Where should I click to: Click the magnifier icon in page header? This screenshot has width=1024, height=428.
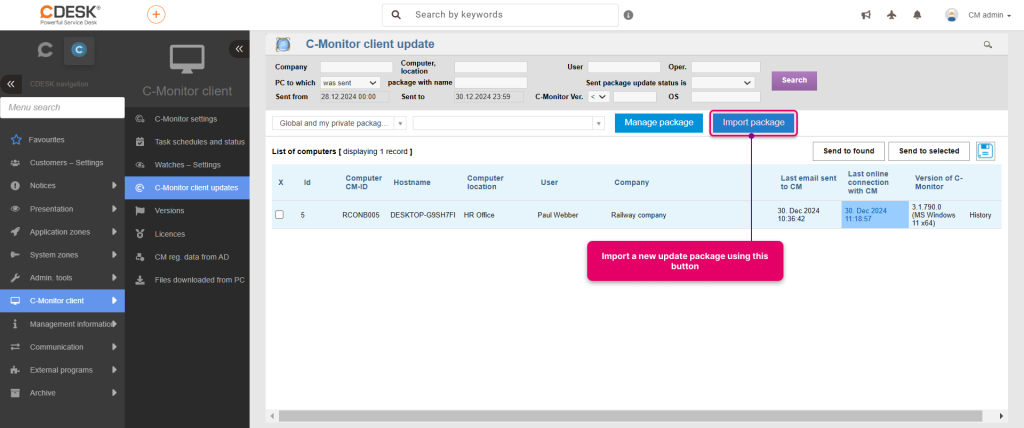tap(988, 44)
